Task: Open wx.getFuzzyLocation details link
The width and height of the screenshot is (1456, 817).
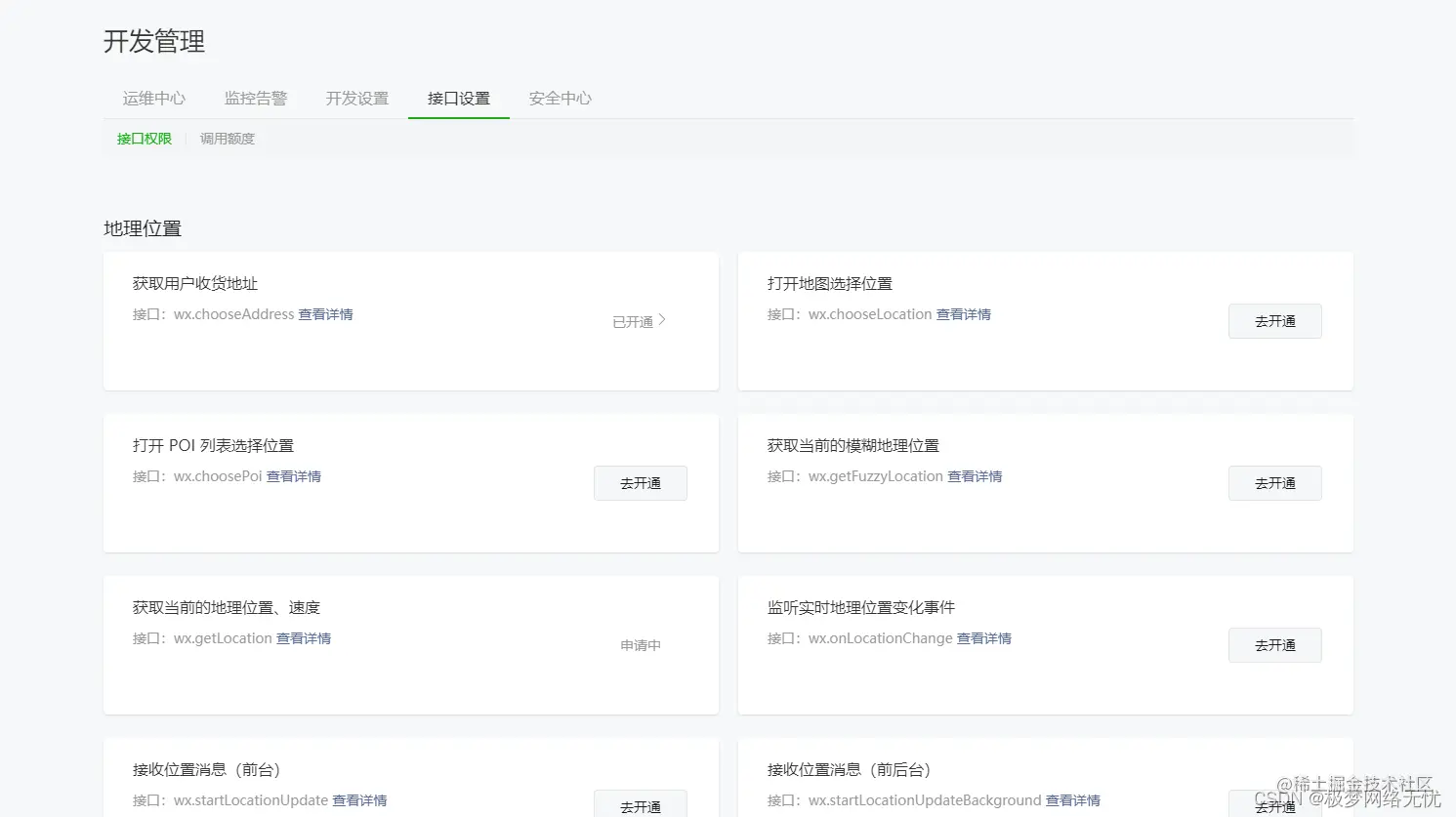Action: 975,475
